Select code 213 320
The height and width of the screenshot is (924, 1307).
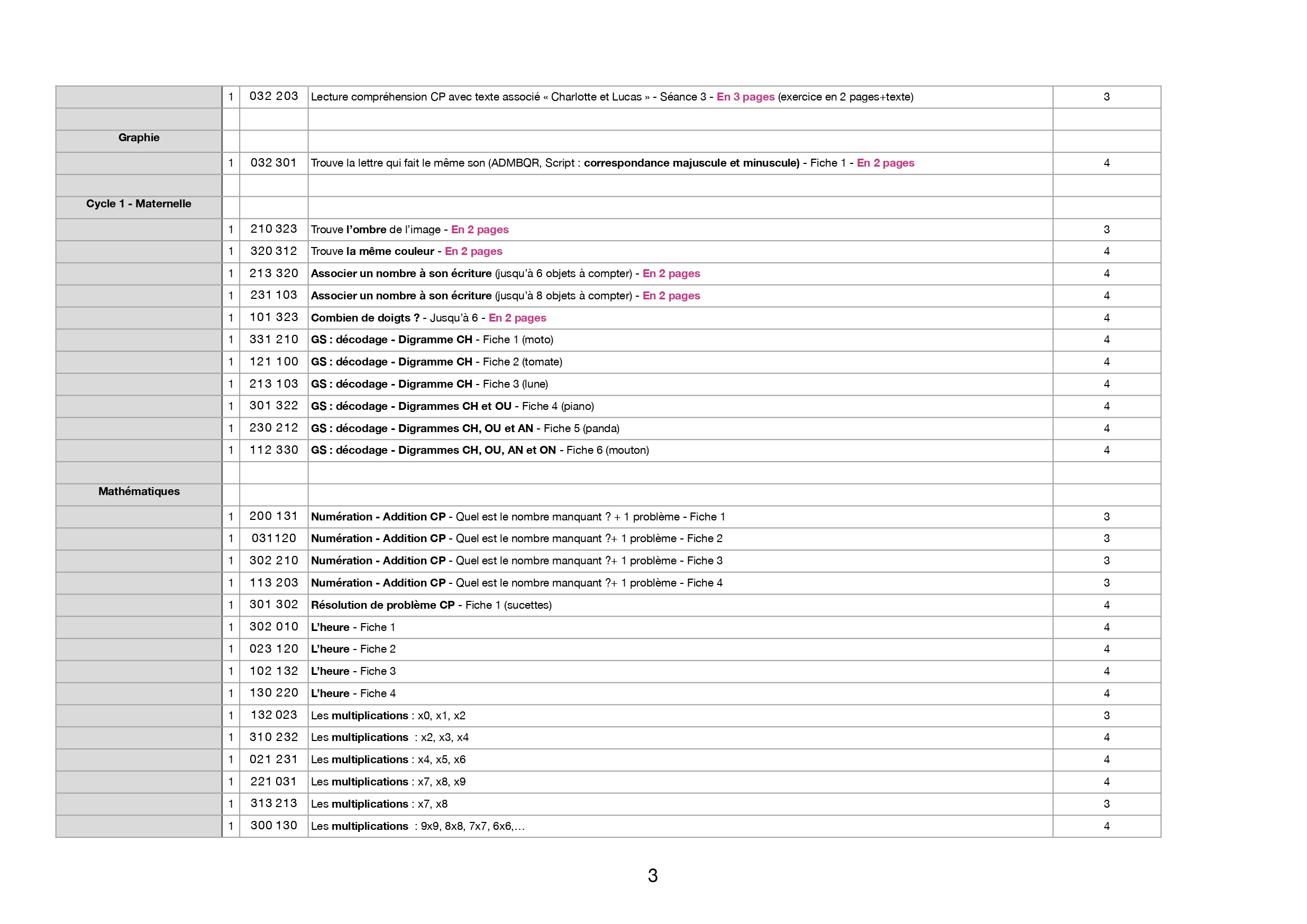[274, 273]
